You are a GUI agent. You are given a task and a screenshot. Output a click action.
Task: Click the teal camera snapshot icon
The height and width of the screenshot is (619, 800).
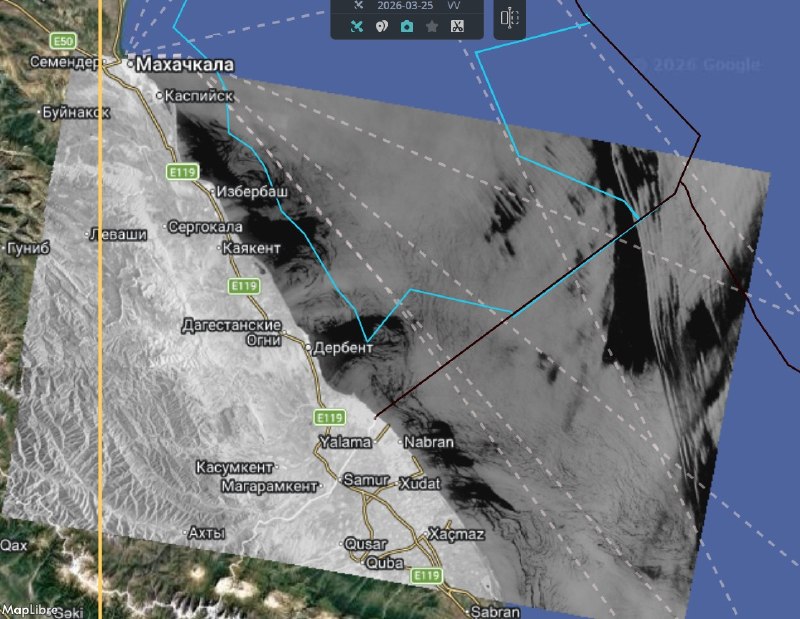click(x=407, y=26)
